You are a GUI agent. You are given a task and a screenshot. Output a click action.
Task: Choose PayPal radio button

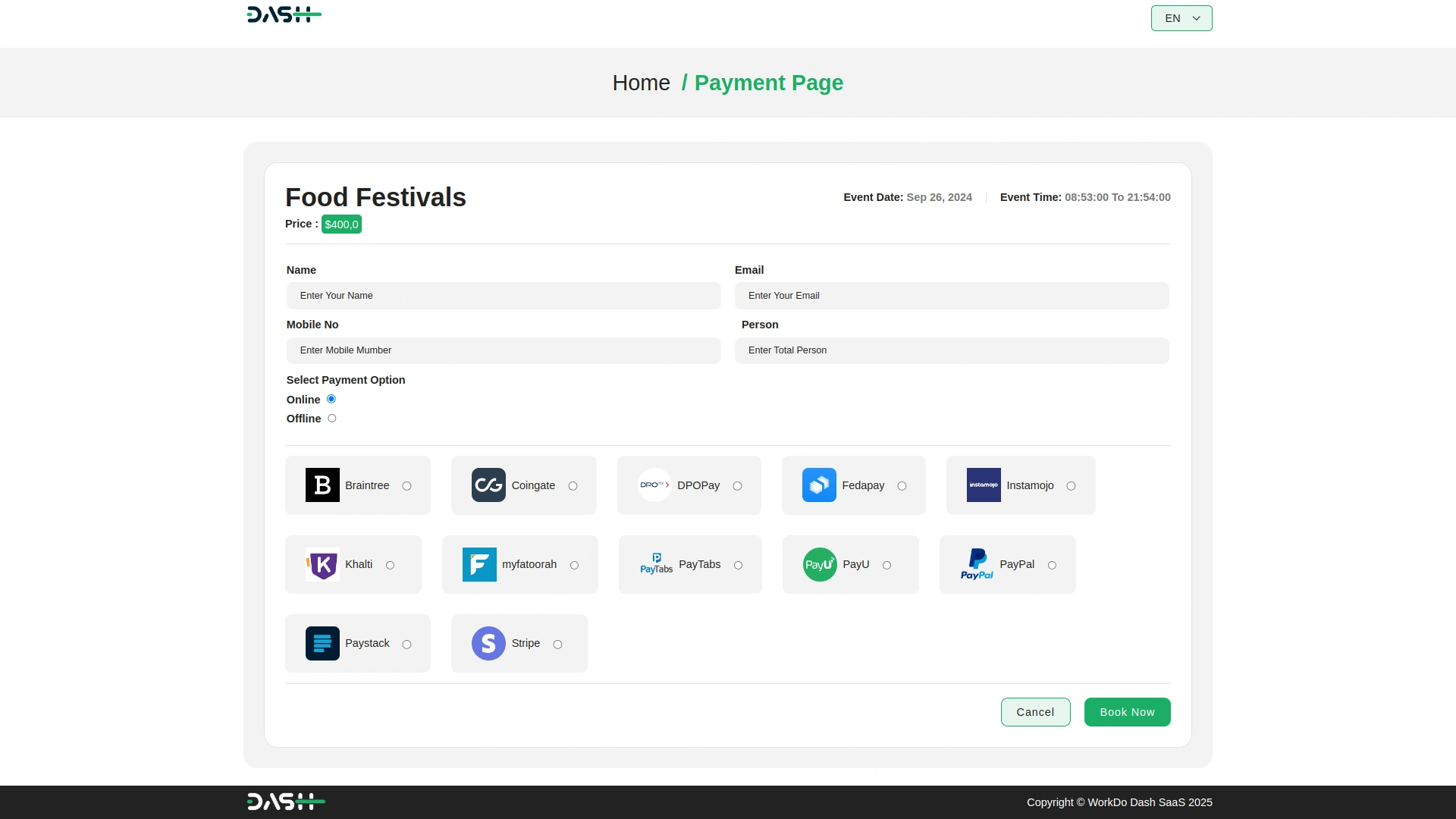pos(1052,566)
